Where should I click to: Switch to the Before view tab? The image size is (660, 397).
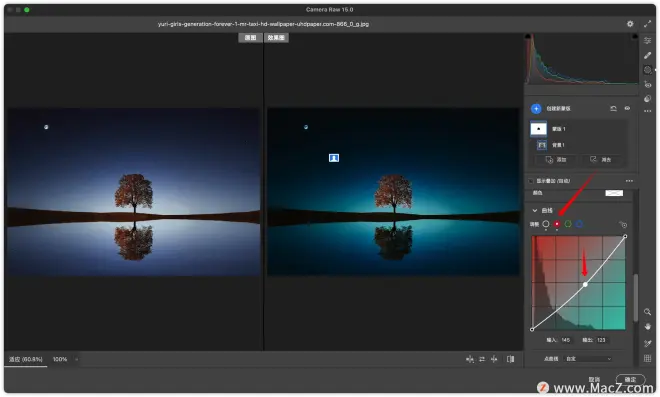coord(250,37)
